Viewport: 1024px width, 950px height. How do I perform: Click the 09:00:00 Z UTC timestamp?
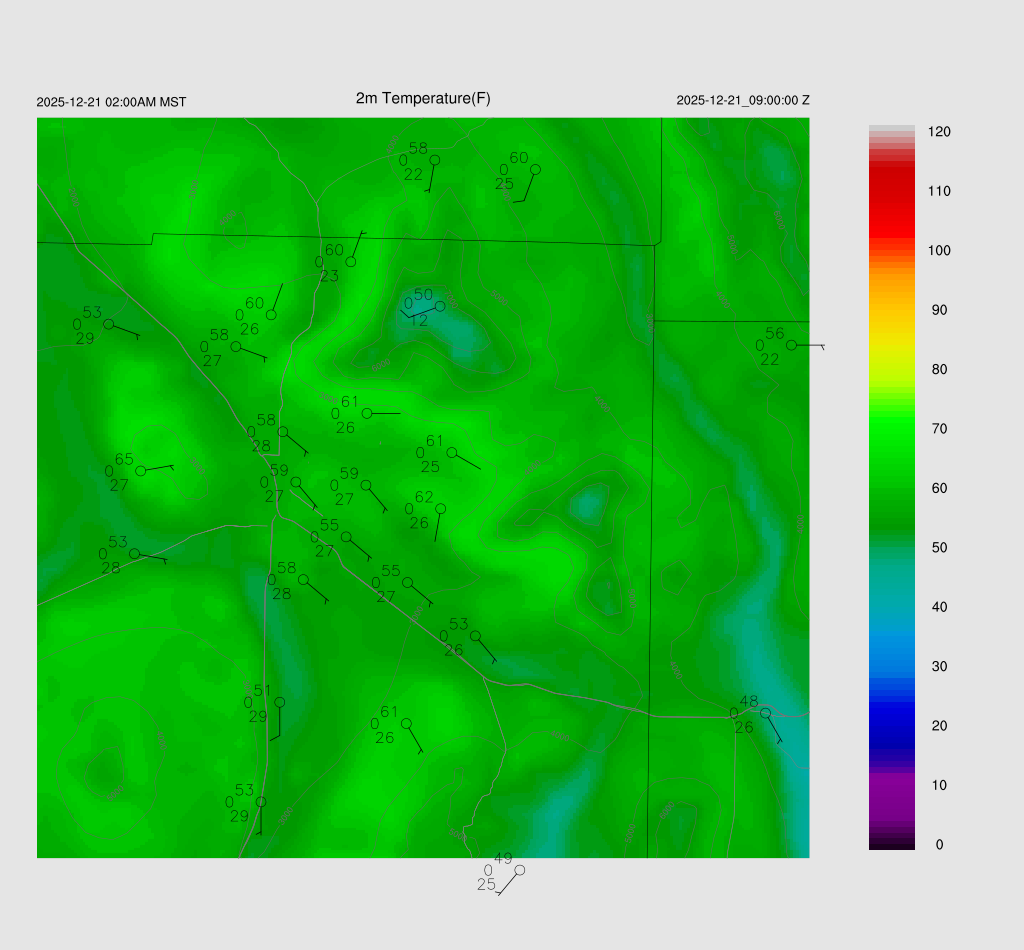pos(743,101)
